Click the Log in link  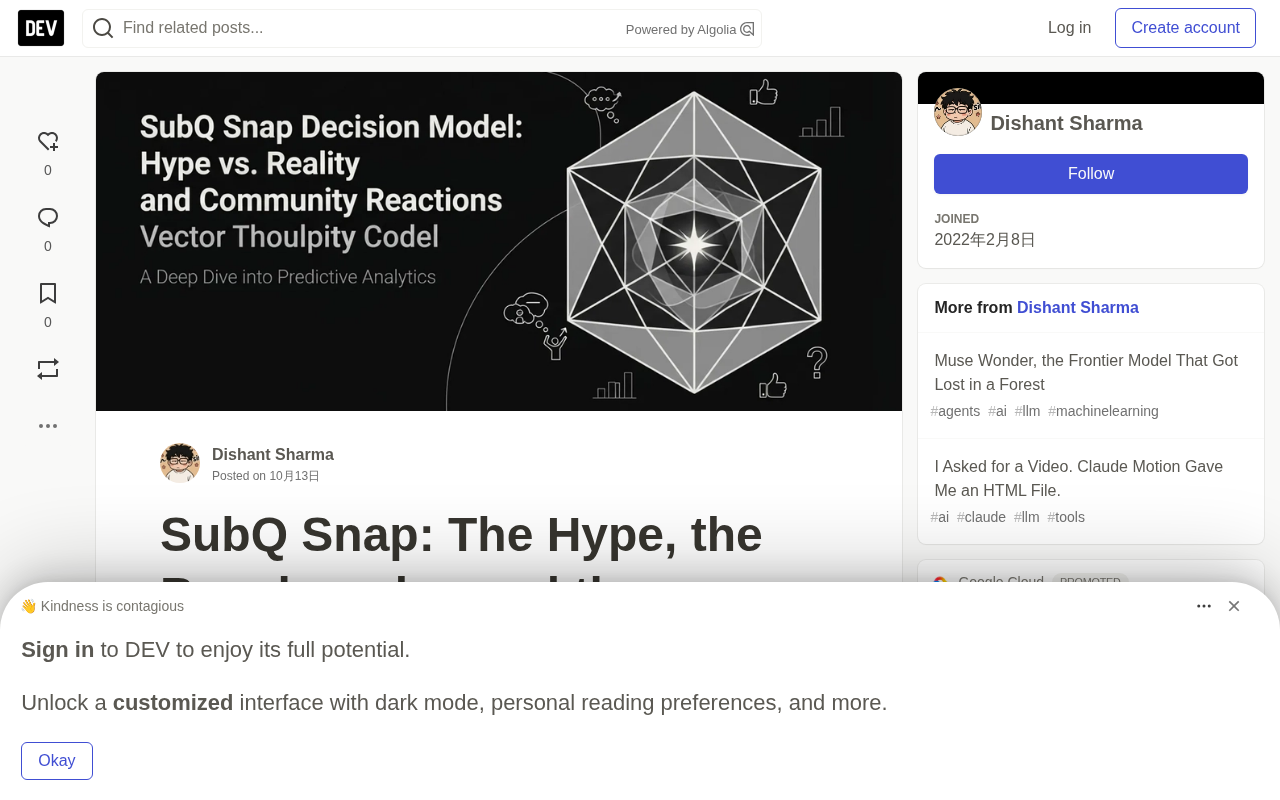point(1069,28)
